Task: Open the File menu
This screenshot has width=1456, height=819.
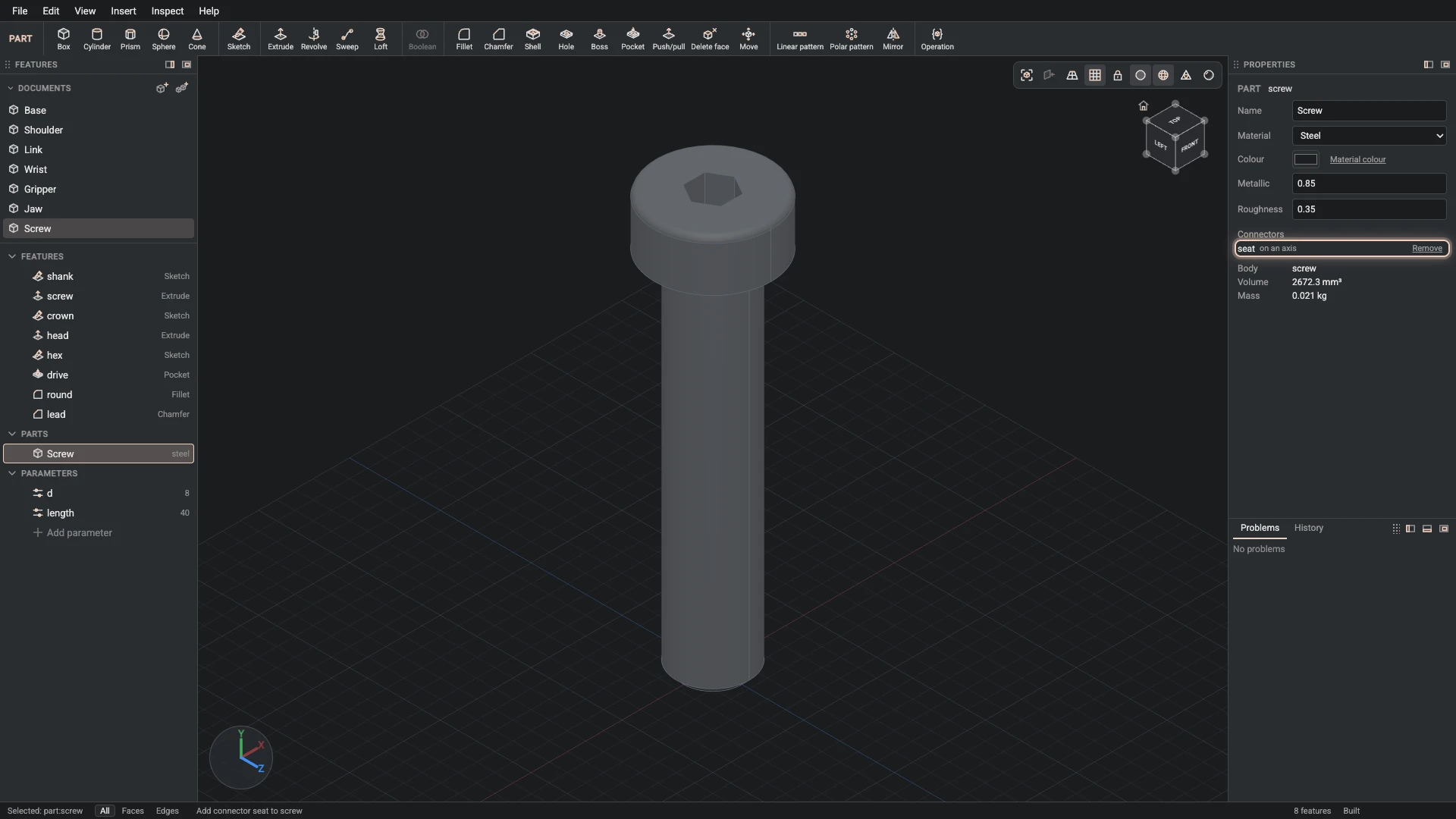Action: 20,11
